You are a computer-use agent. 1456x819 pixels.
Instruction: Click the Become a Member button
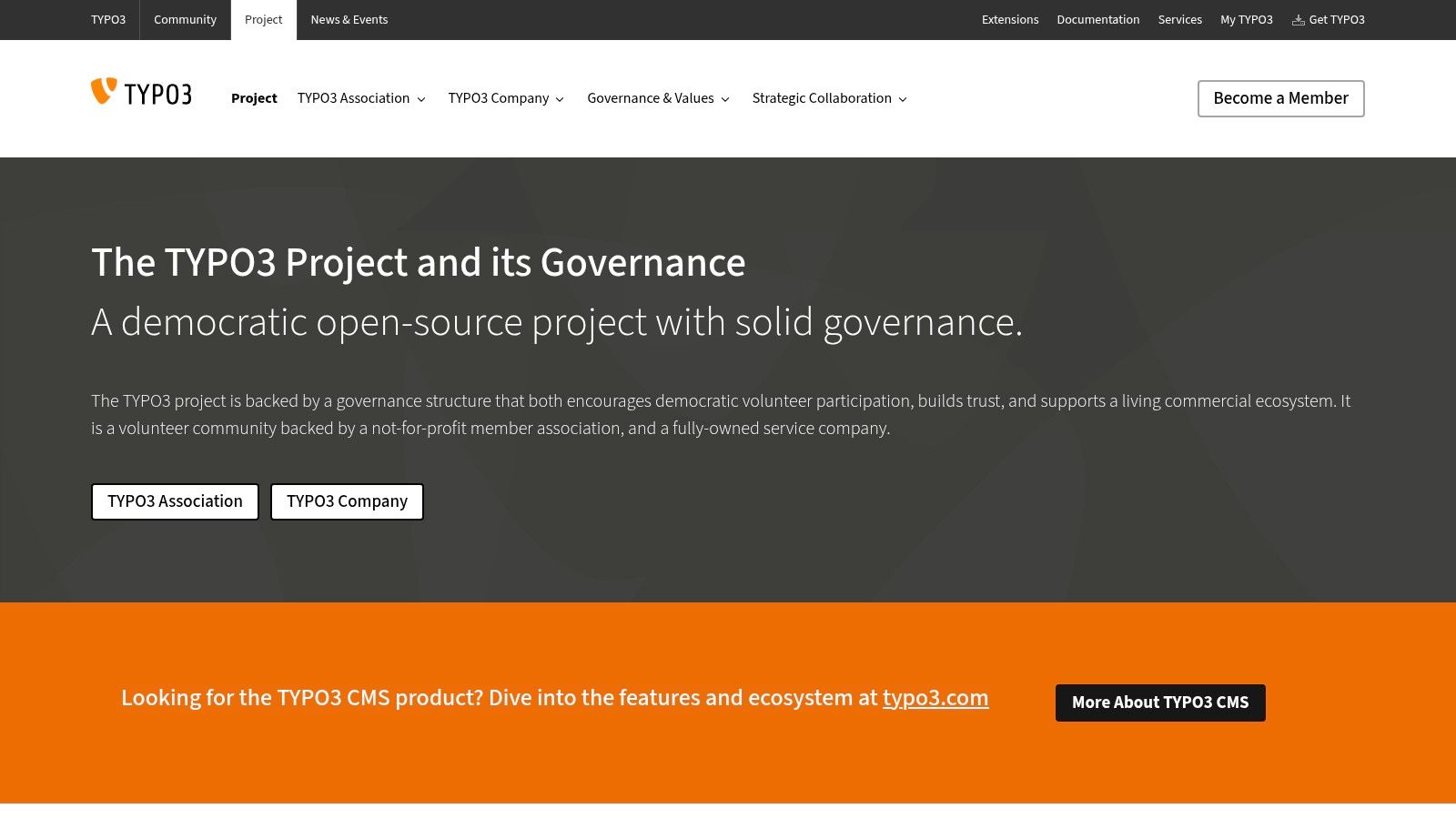click(1281, 98)
